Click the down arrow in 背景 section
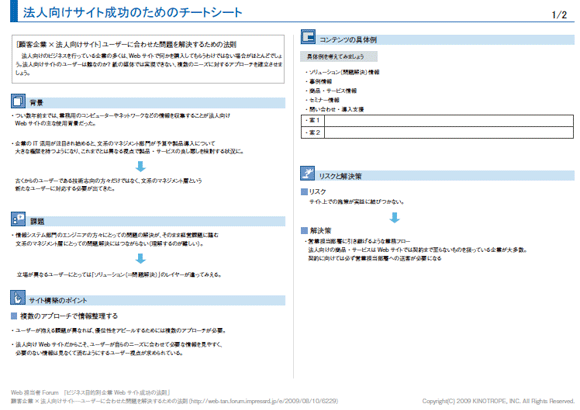The image size is (580, 410). pos(141,167)
